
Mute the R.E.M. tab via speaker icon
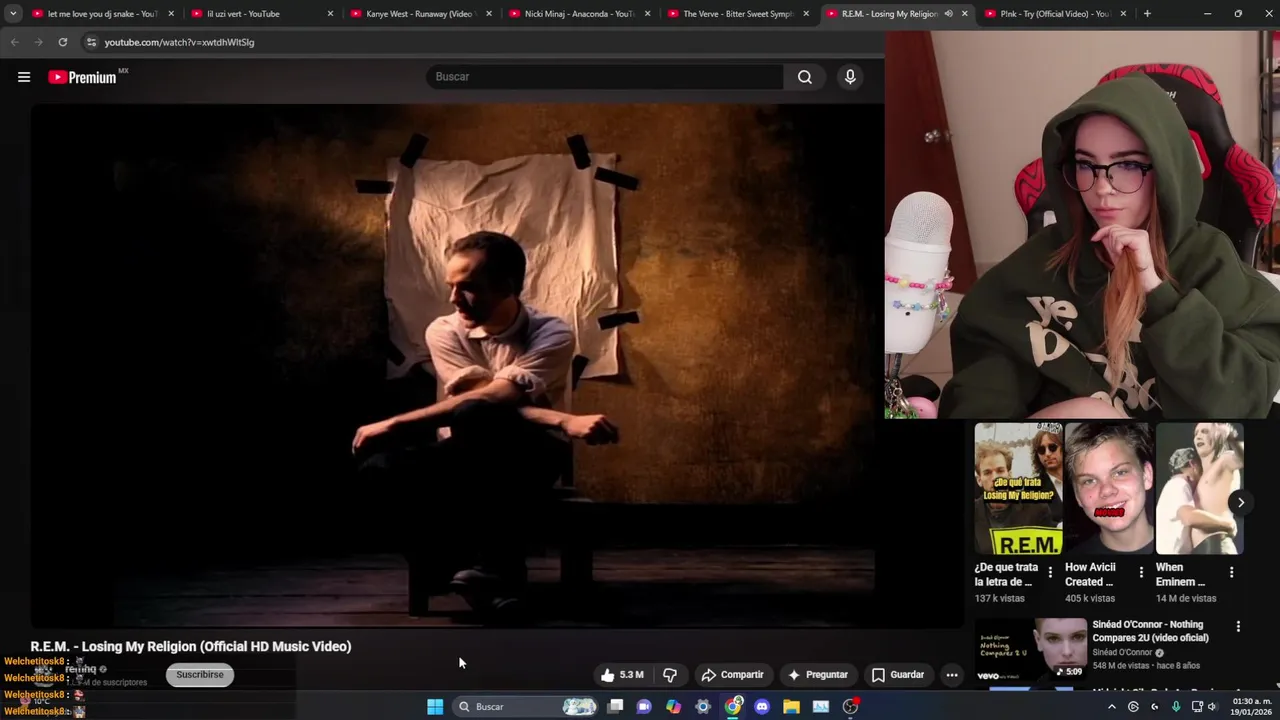[948, 14]
